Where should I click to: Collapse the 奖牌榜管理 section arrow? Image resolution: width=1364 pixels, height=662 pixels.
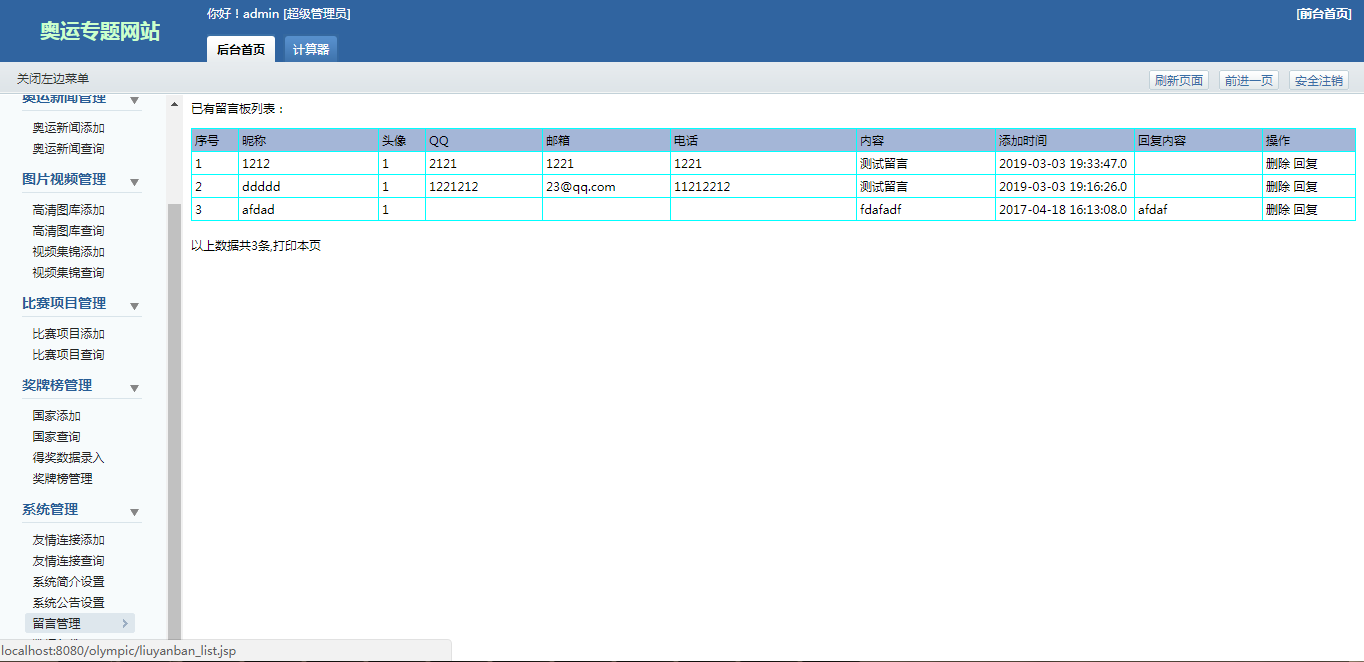[x=134, y=388]
